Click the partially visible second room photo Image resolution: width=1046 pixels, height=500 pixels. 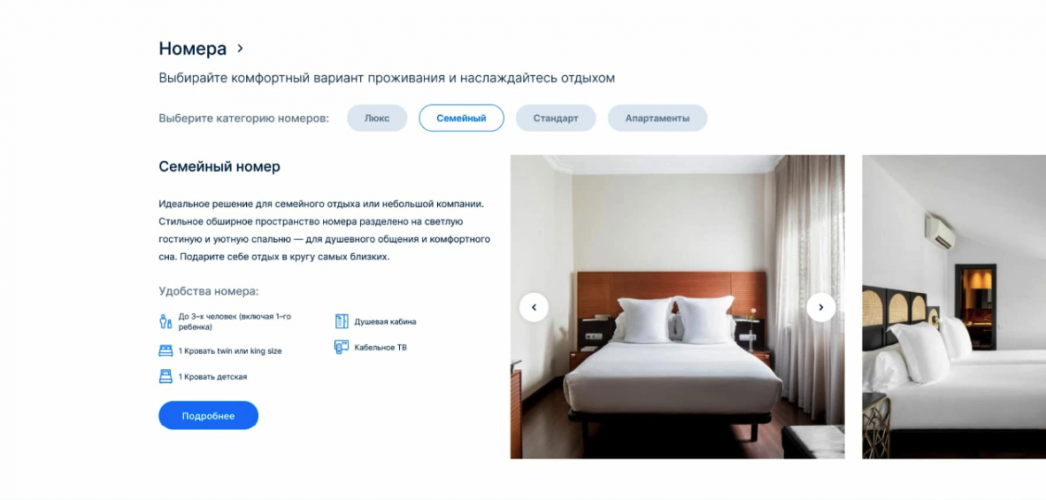954,307
